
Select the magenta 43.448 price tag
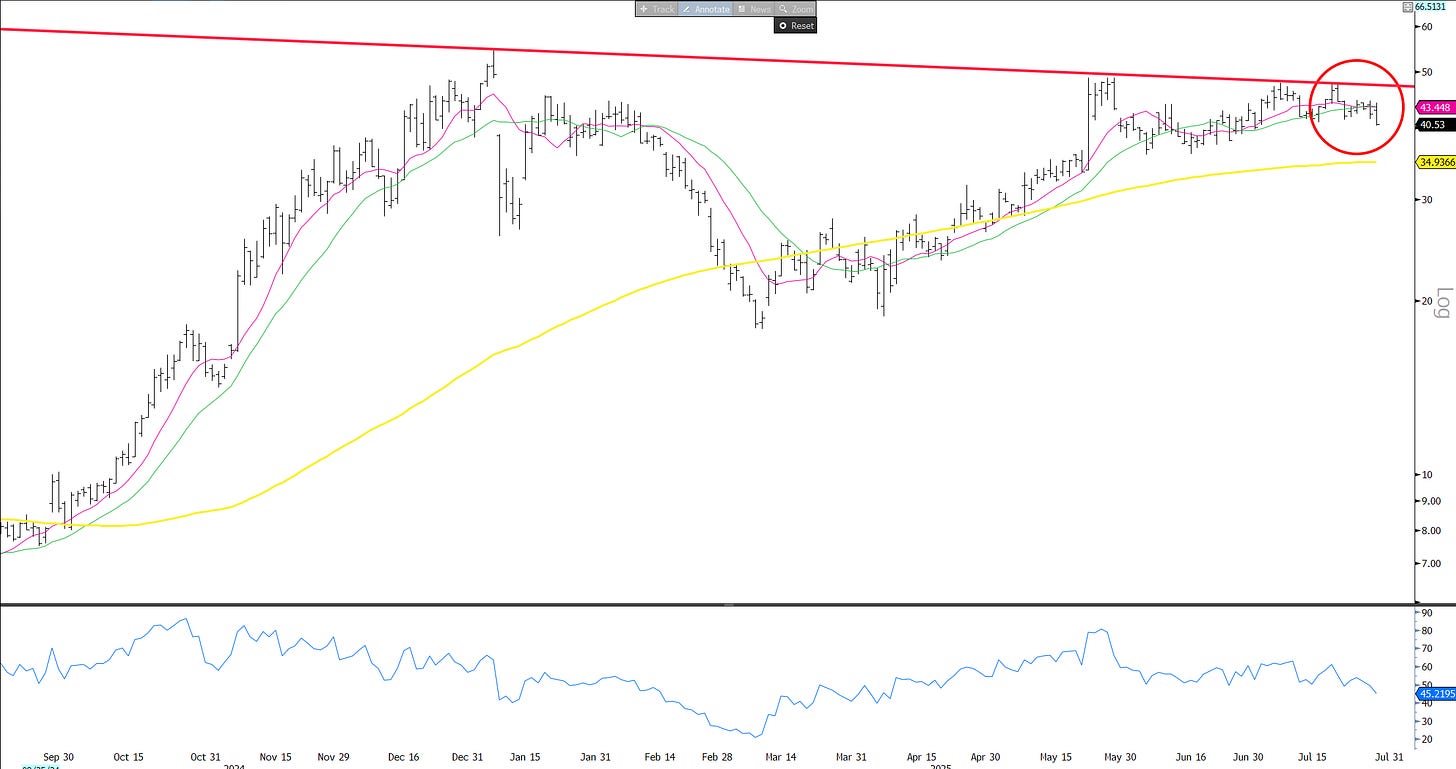[x=1434, y=107]
